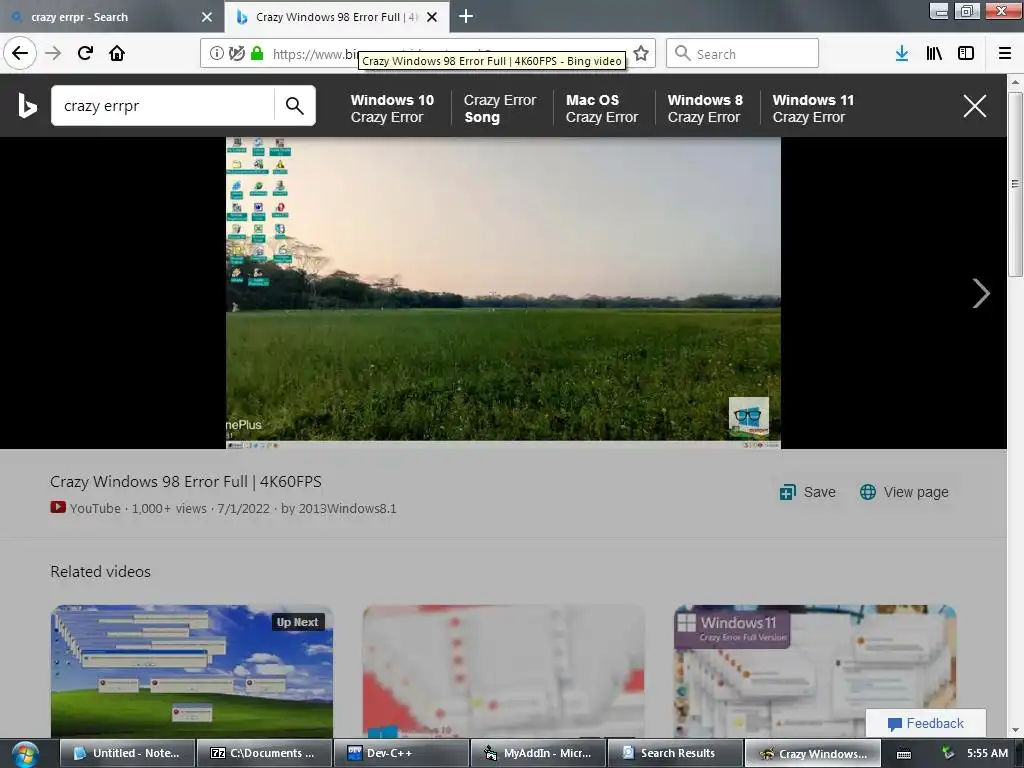Click scrollbar up arrow

pyautogui.click(x=1015, y=82)
